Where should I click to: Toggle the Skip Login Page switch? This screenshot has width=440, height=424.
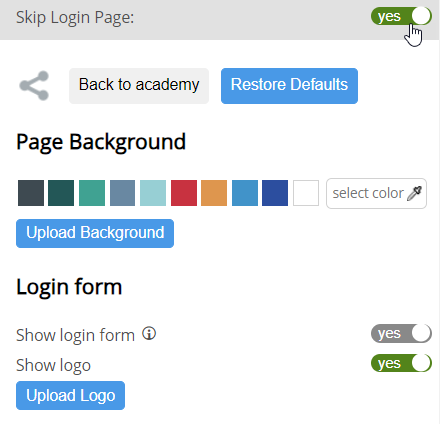point(401,16)
